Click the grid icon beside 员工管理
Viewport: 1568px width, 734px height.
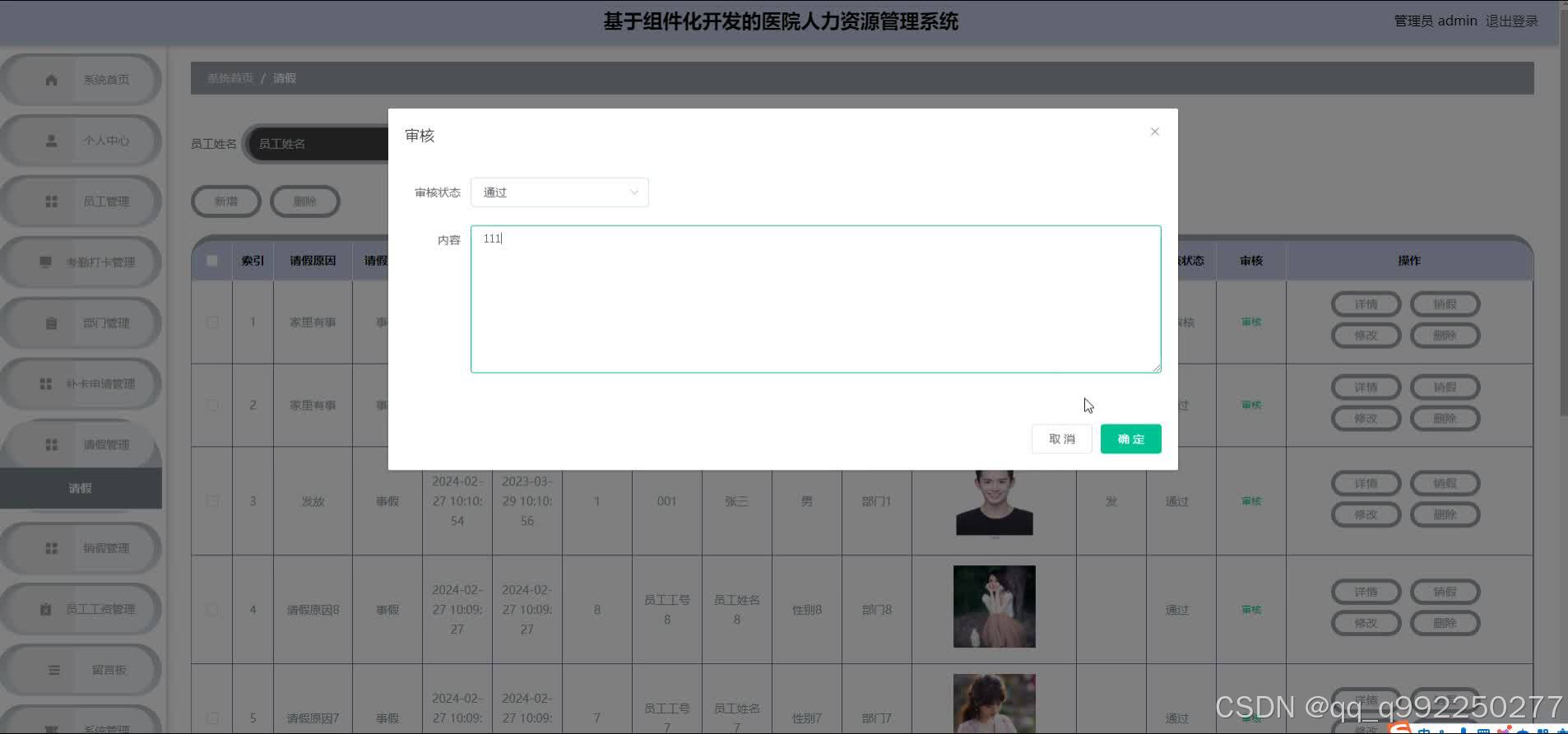pos(51,202)
